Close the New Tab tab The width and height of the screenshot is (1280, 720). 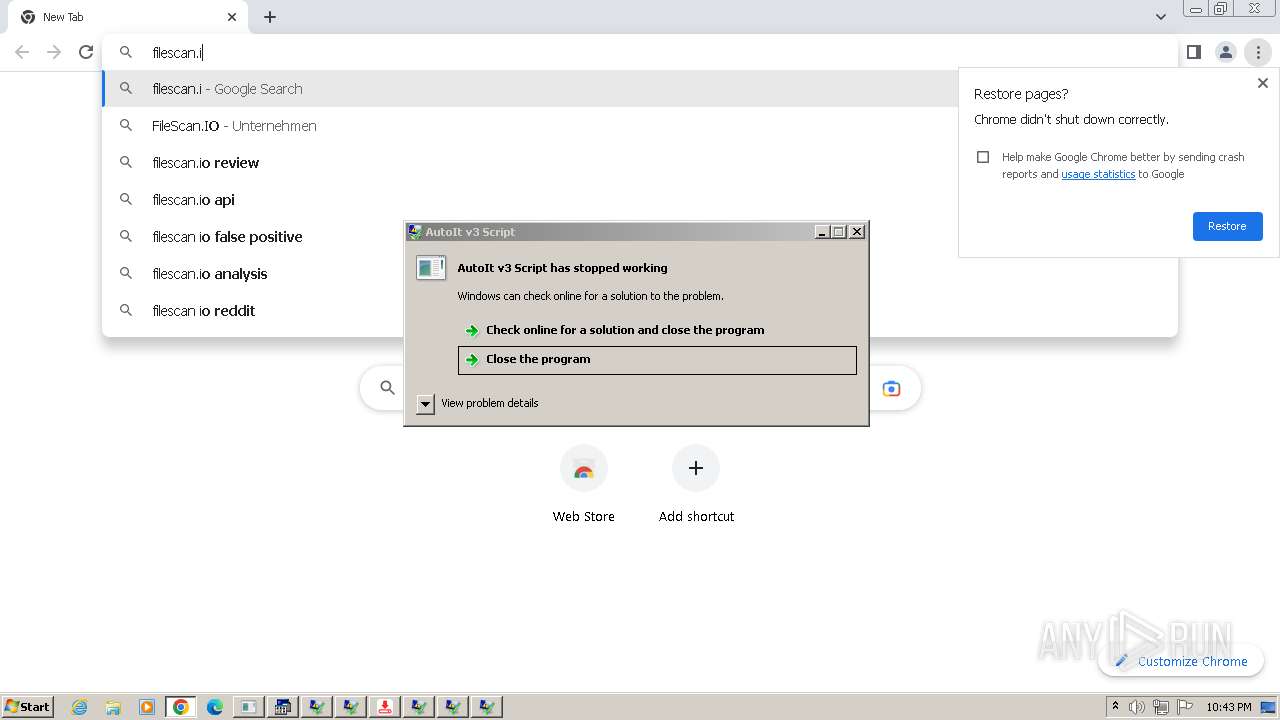(232, 17)
